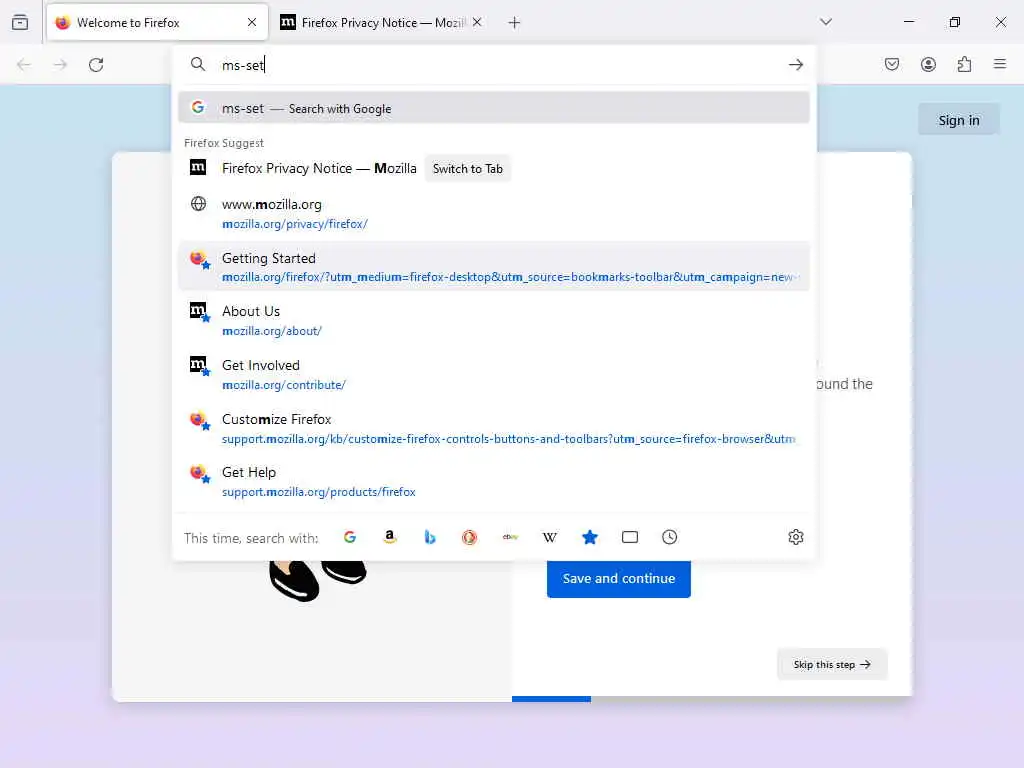Search history via clock icon
The width and height of the screenshot is (1024, 768).
tap(669, 537)
